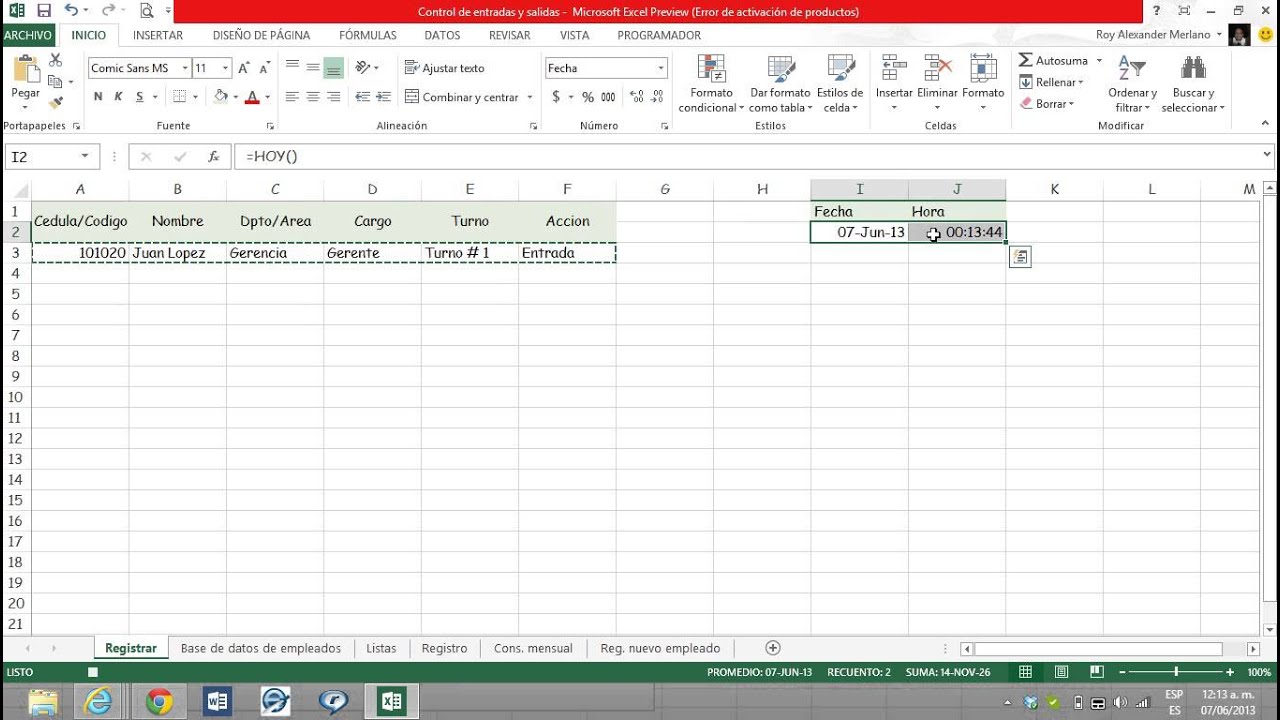The width and height of the screenshot is (1280, 720).
Task: Increase font size with the larger A icon
Action: point(244,68)
